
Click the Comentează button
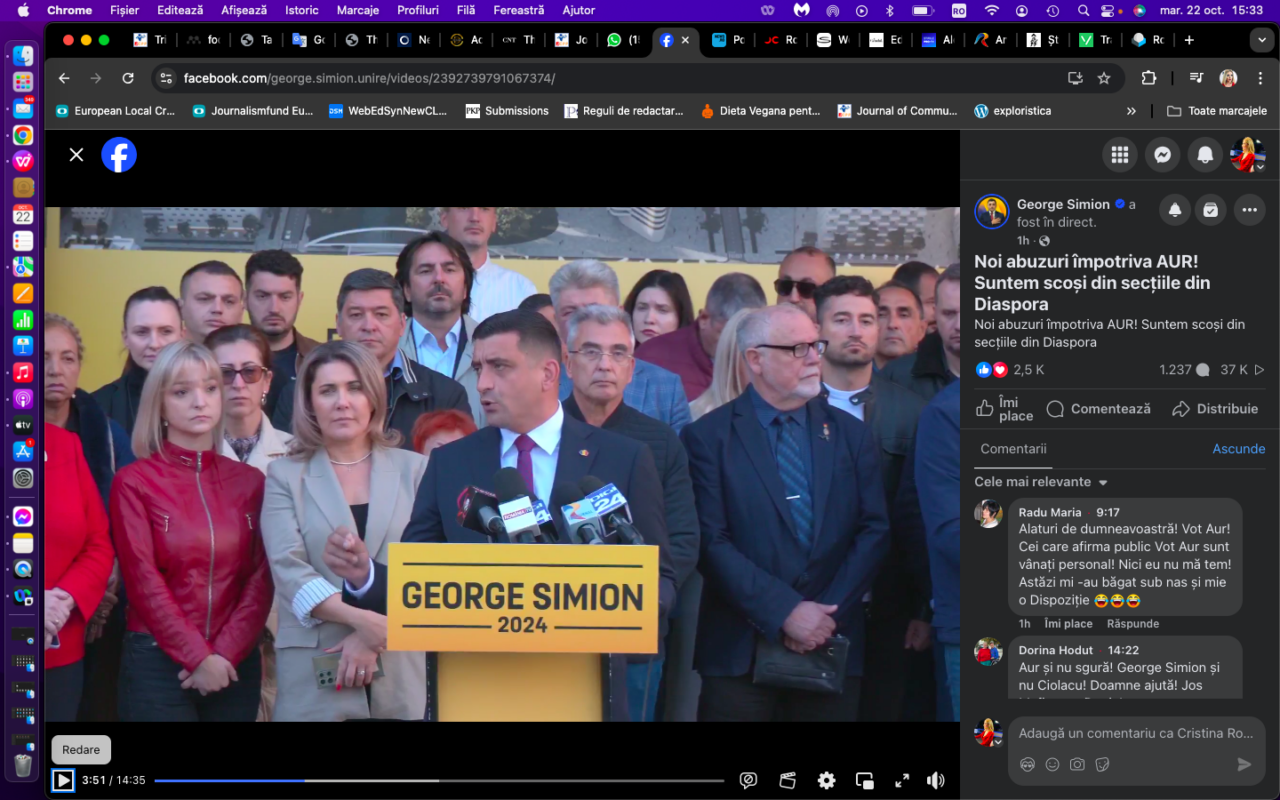(1098, 408)
